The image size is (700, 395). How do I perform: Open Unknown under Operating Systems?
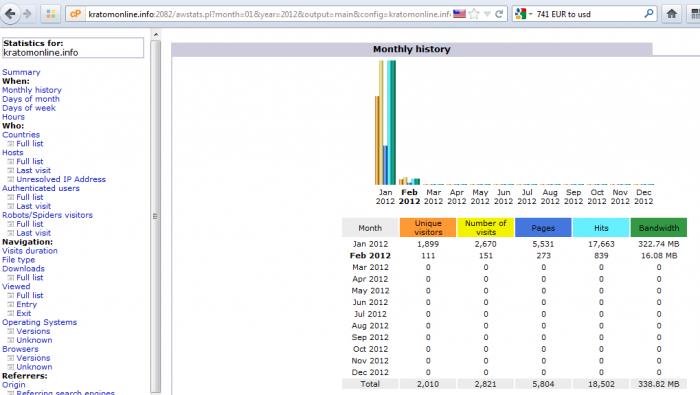pyautogui.click(x=34, y=340)
